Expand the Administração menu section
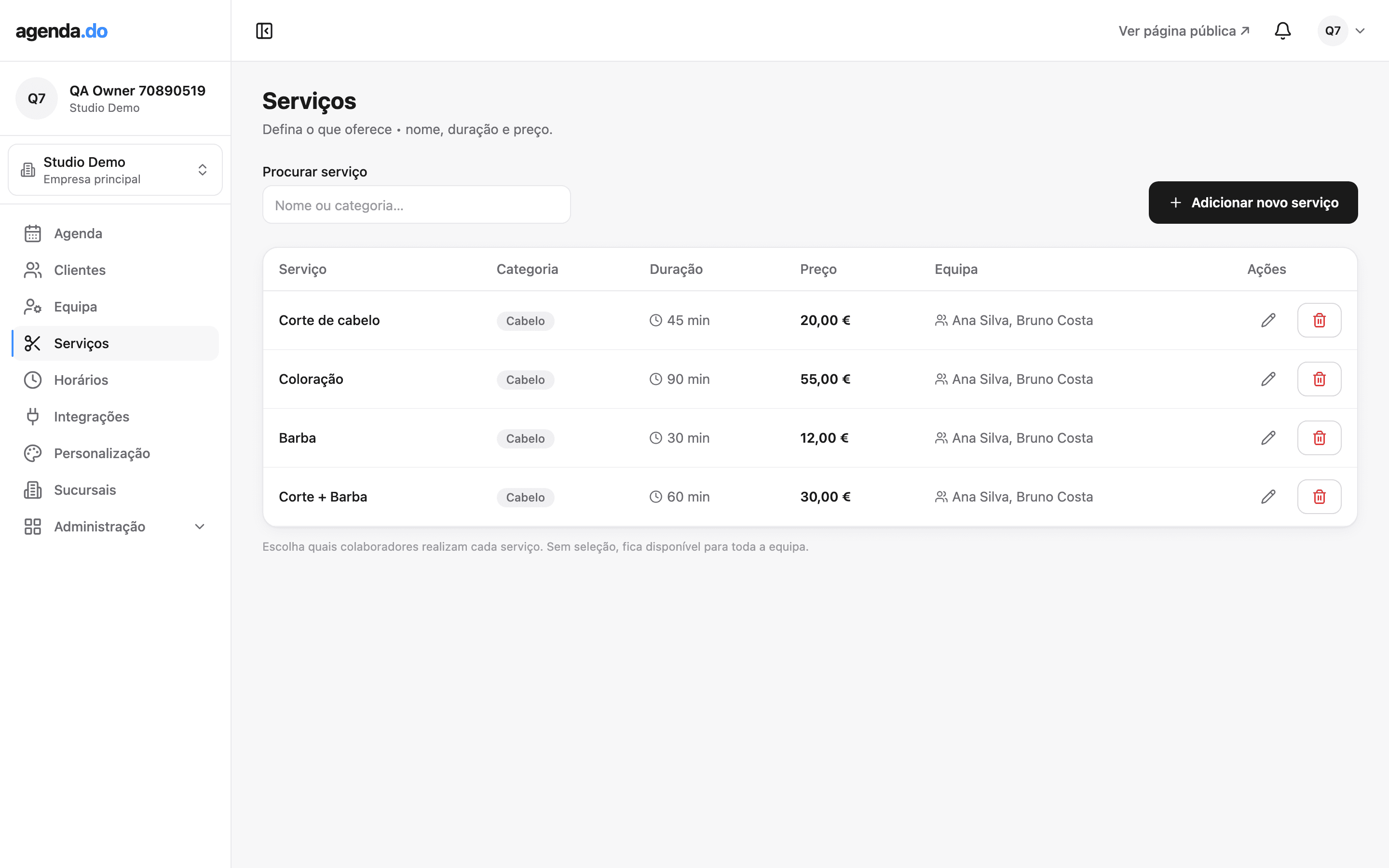The width and height of the screenshot is (1389, 868). pos(115,527)
